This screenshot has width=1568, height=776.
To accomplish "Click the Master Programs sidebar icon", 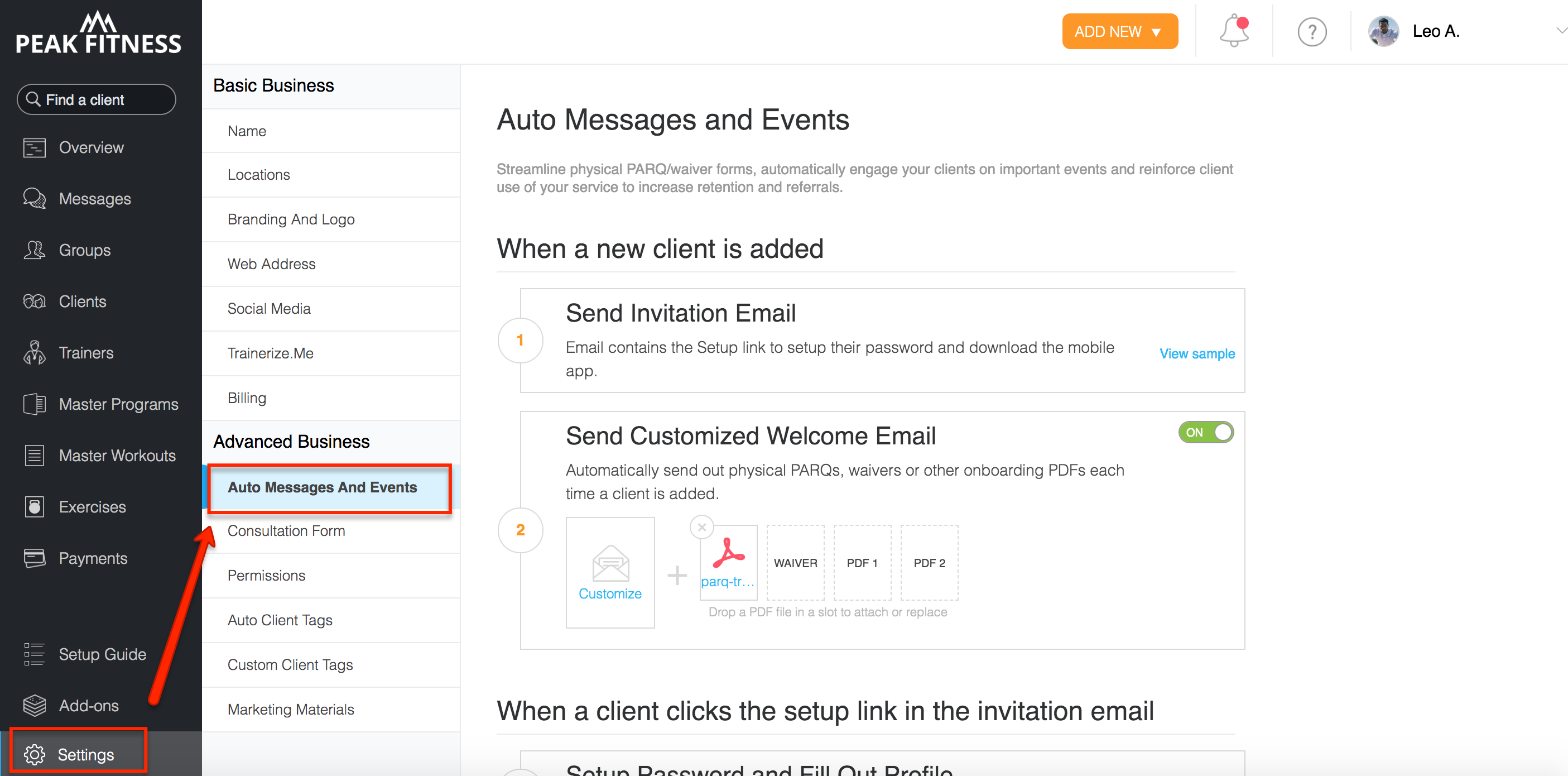I will point(34,404).
